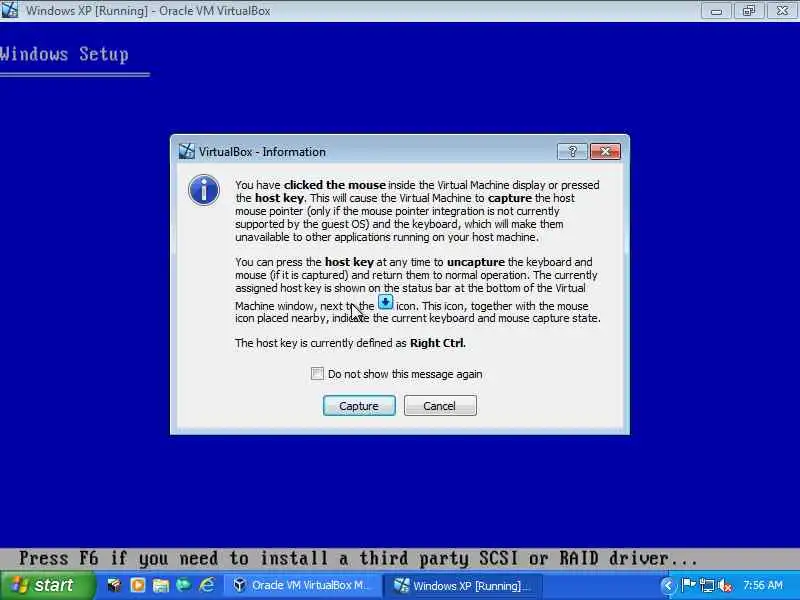
Task: Open the Oracle VM VirtualBox Manager taskbar item
Action: 302,585
